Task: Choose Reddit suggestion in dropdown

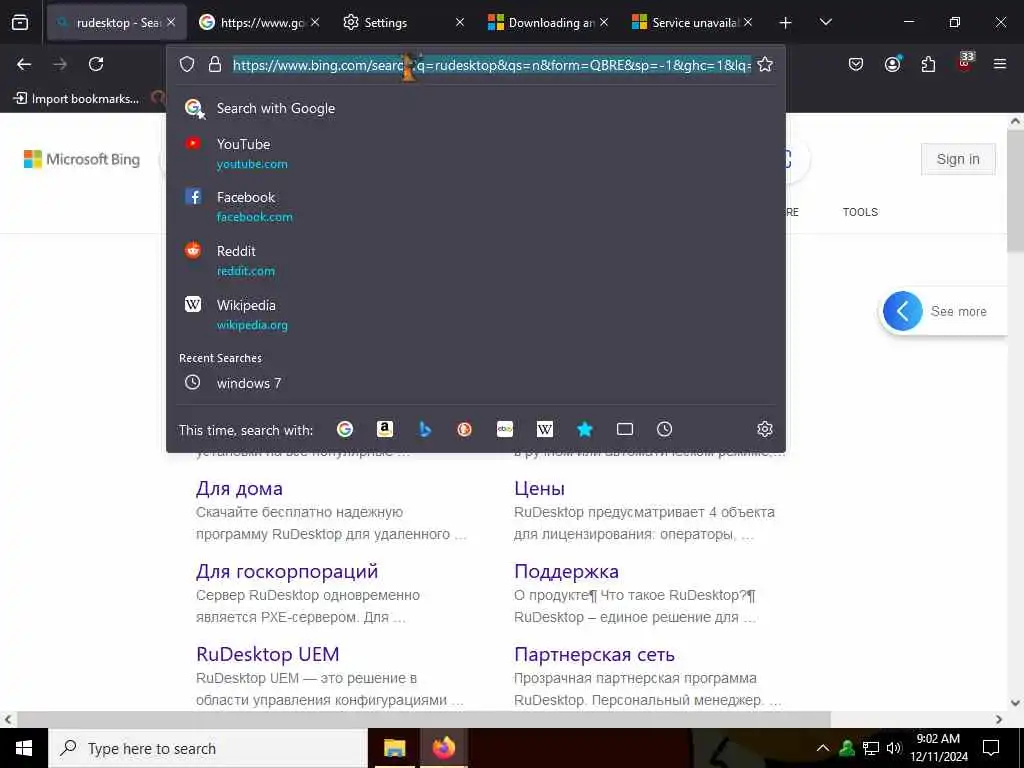Action: pos(476,260)
